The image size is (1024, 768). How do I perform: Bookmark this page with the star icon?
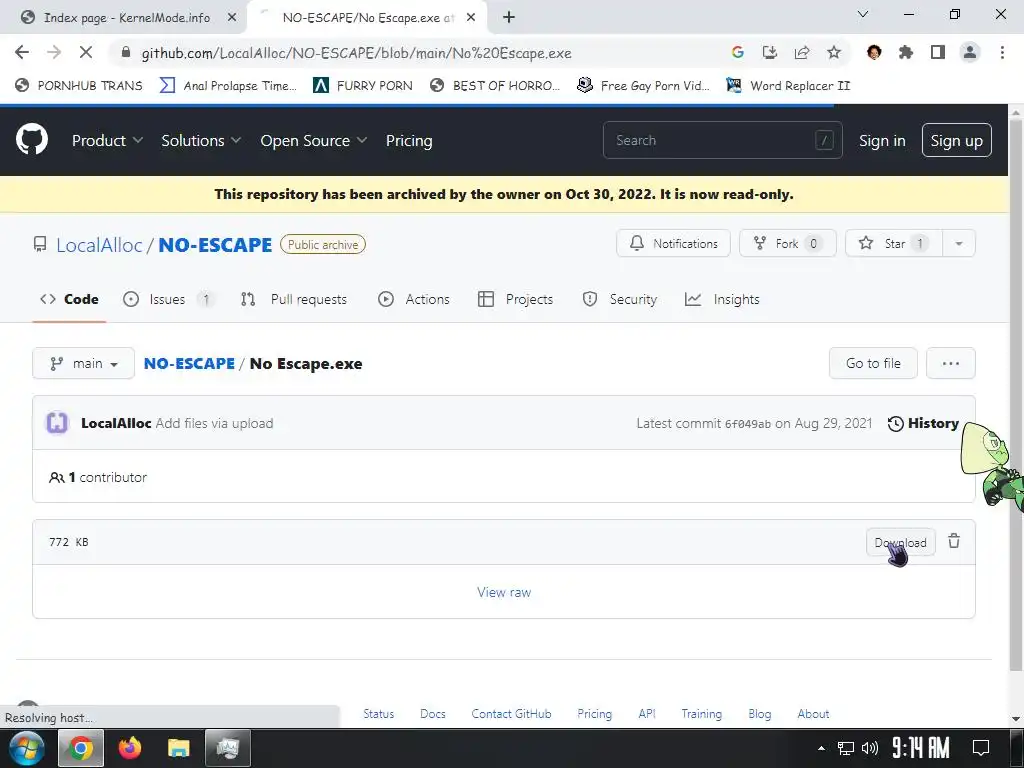coord(833,52)
